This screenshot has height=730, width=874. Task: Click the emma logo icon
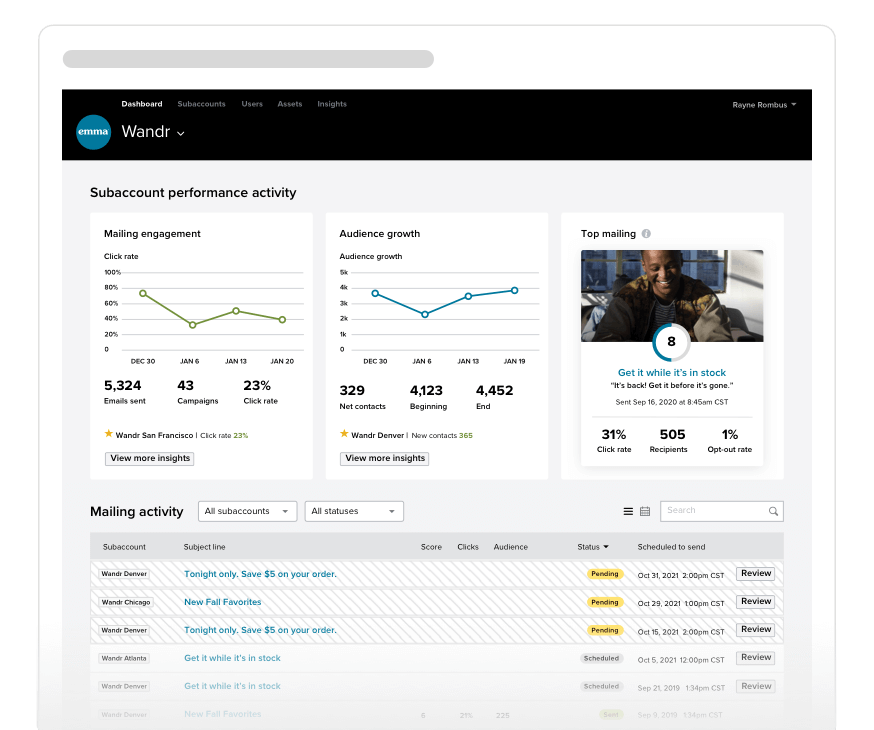pyautogui.click(x=93, y=132)
